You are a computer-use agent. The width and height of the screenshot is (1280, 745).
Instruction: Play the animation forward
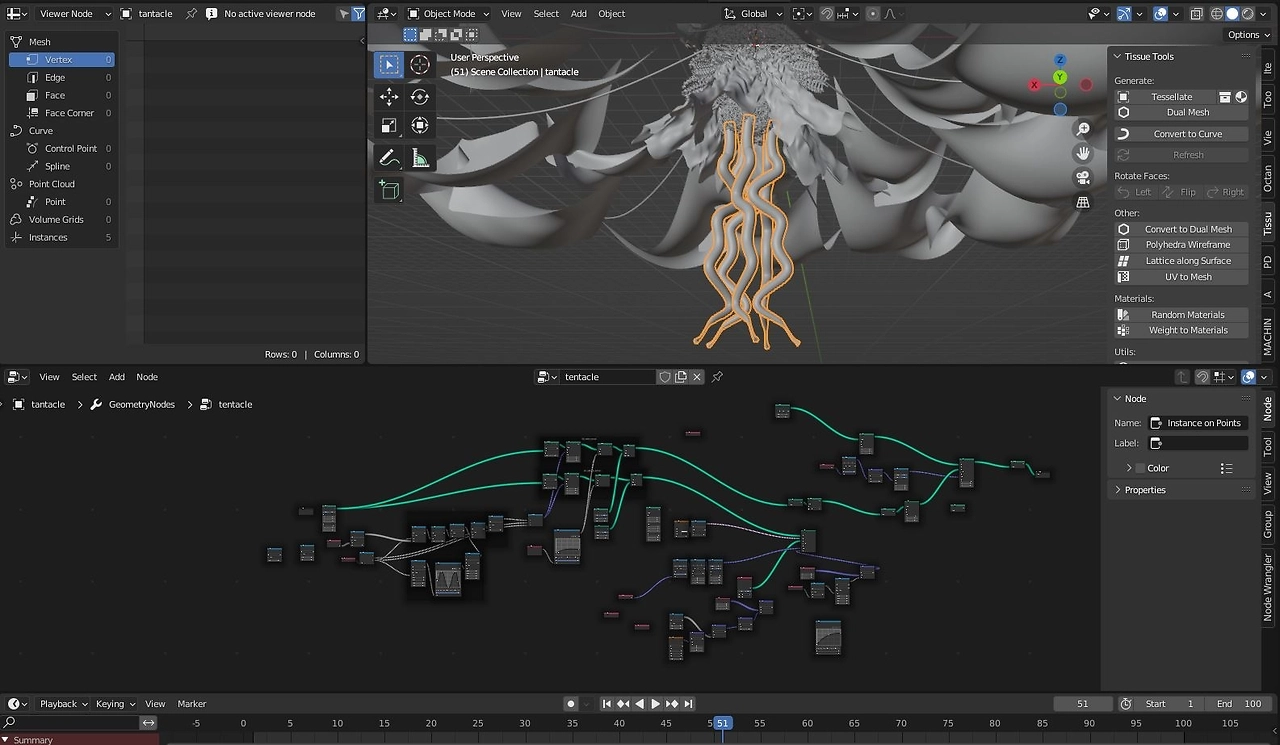point(656,704)
